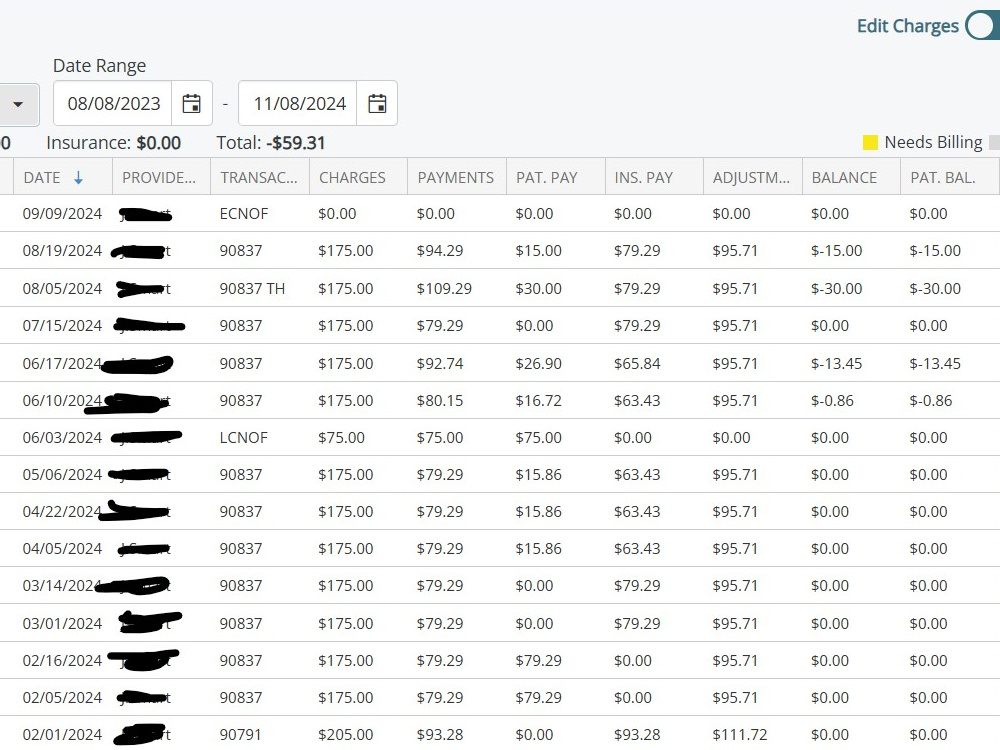Select the ECNOF transaction code
Image resolution: width=1000 pixels, height=750 pixels.
click(244, 214)
